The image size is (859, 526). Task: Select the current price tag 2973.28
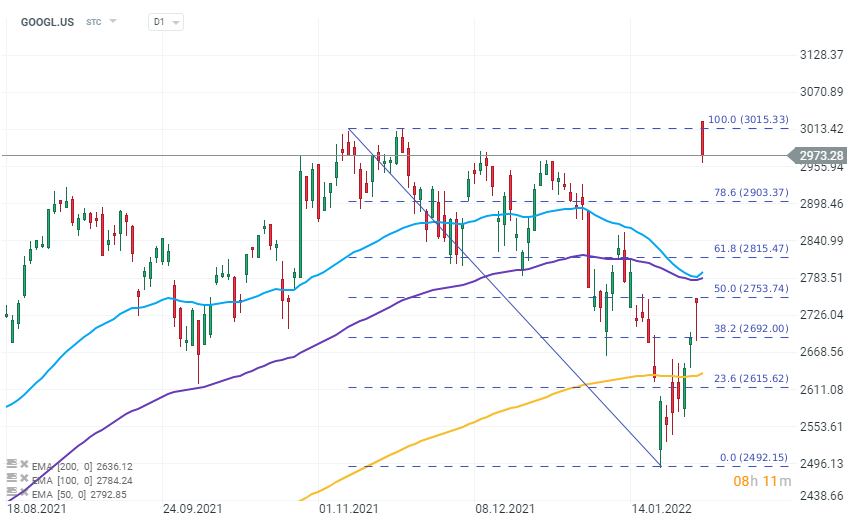pyautogui.click(x=822, y=155)
